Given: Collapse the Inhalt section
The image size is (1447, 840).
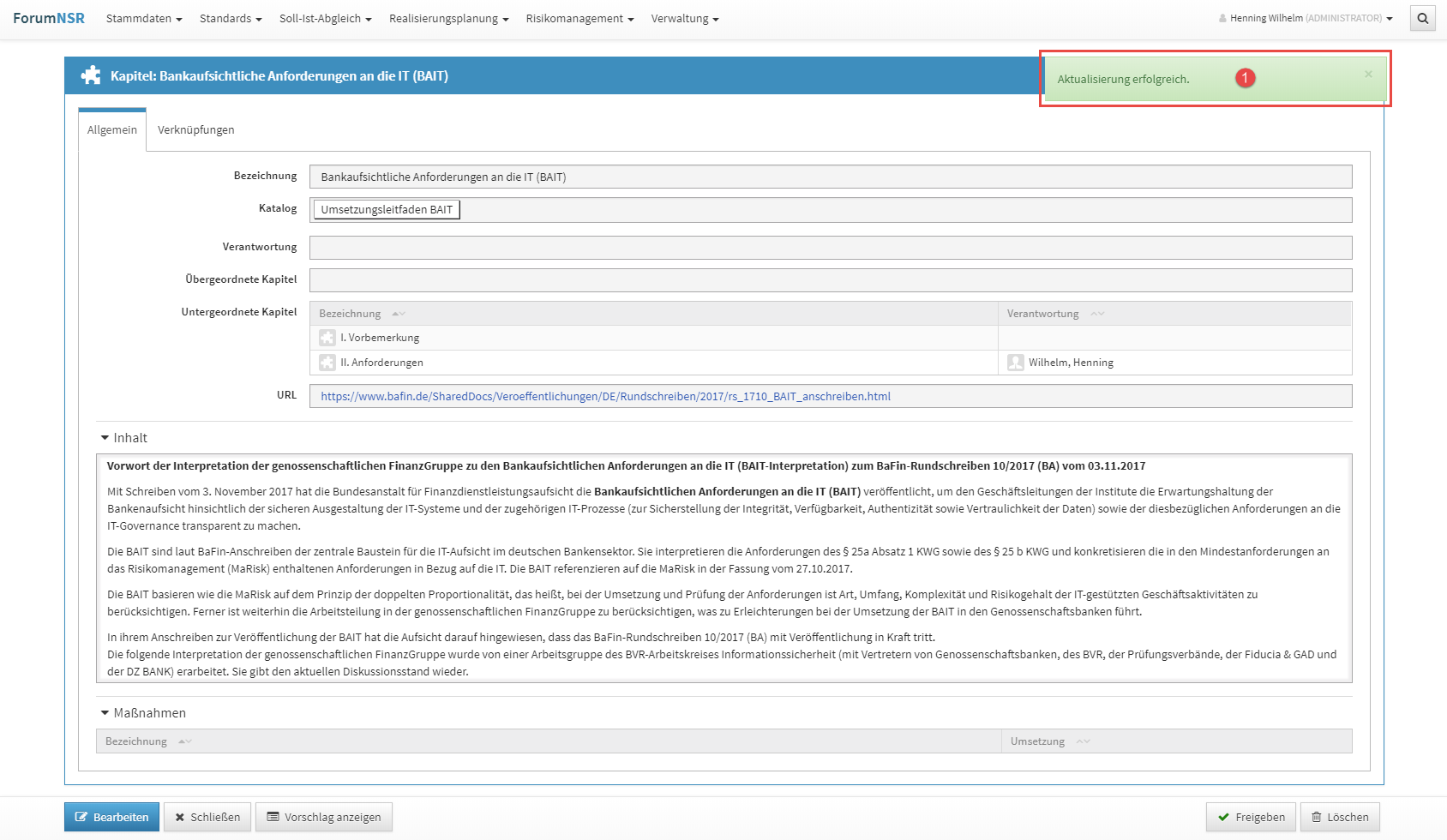Looking at the screenshot, I should pyautogui.click(x=123, y=438).
